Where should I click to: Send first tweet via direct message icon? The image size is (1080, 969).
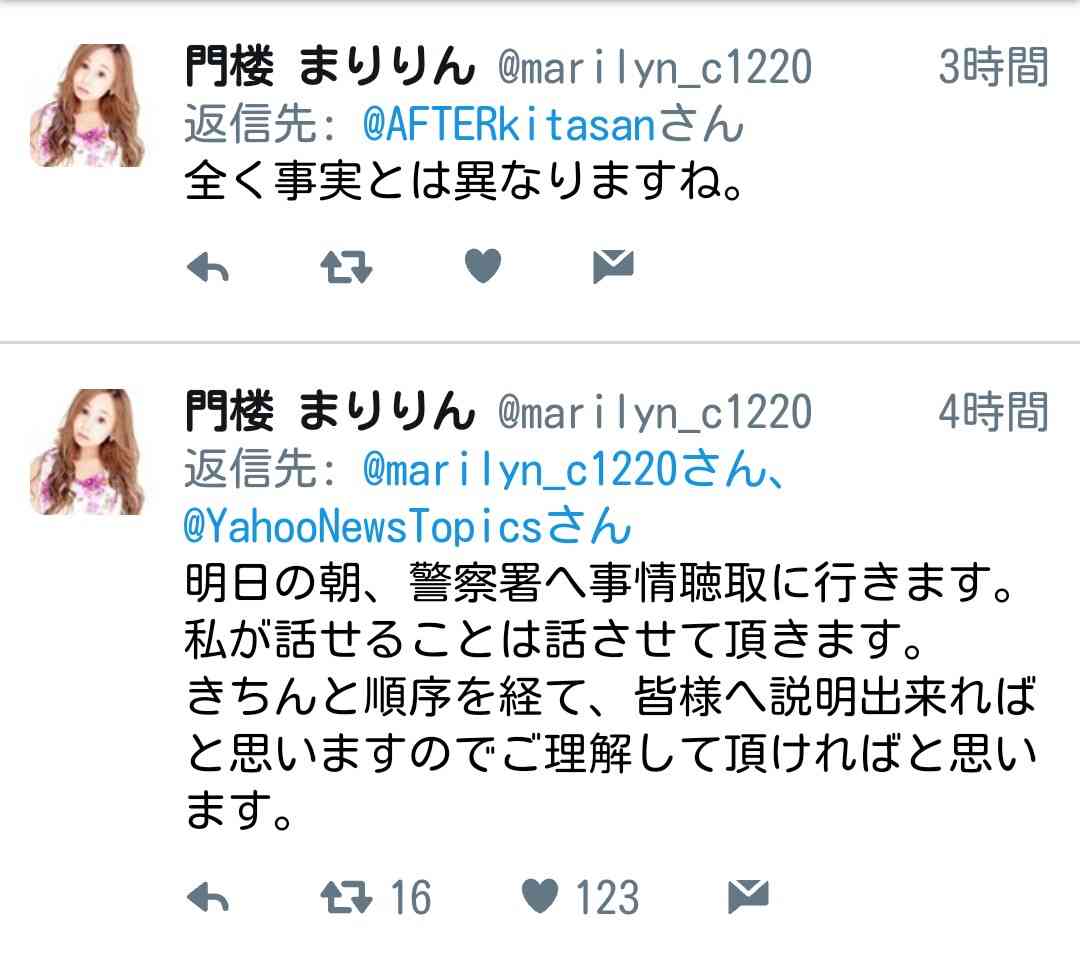(613, 266)
